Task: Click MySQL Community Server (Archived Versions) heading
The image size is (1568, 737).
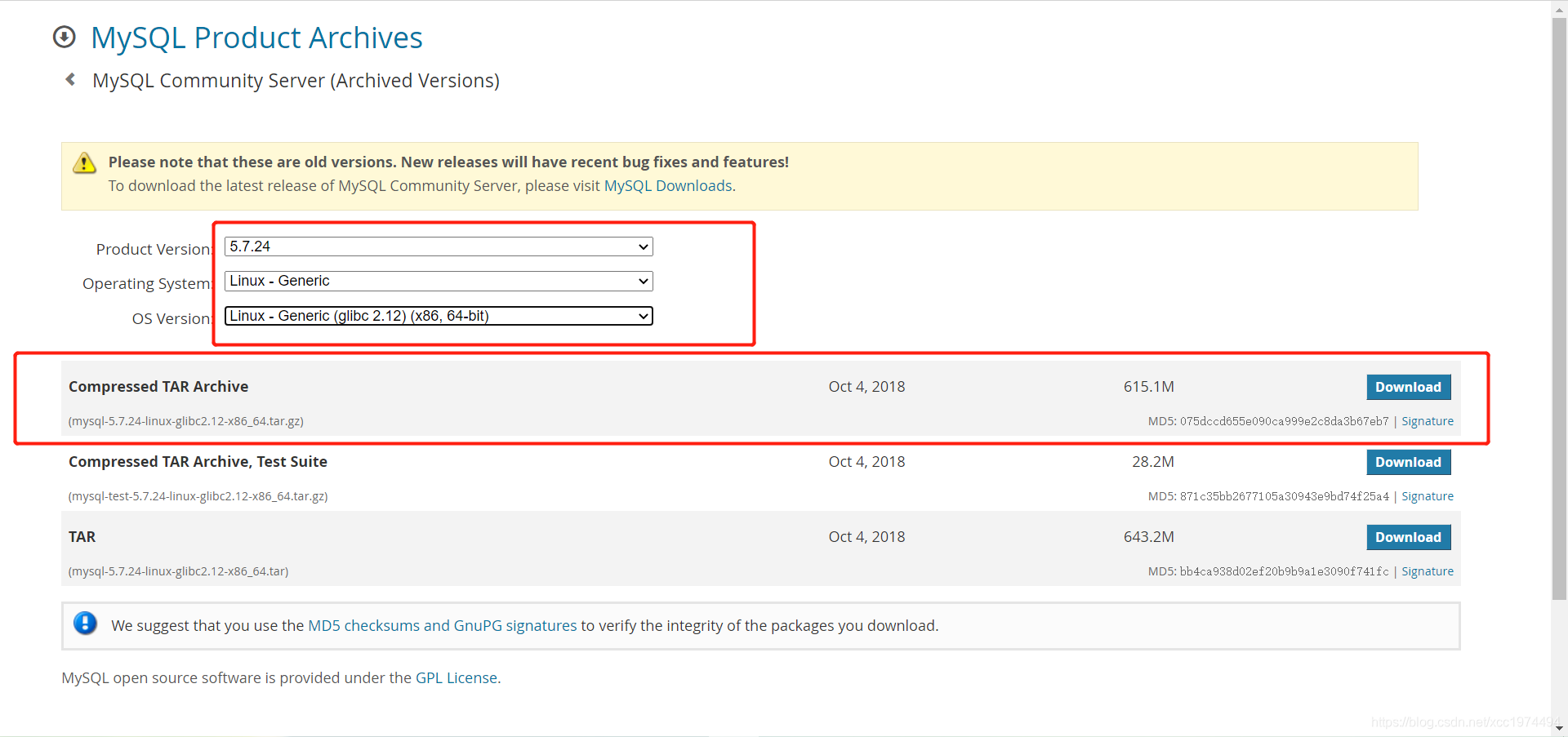Action: [x=296, y=81]
